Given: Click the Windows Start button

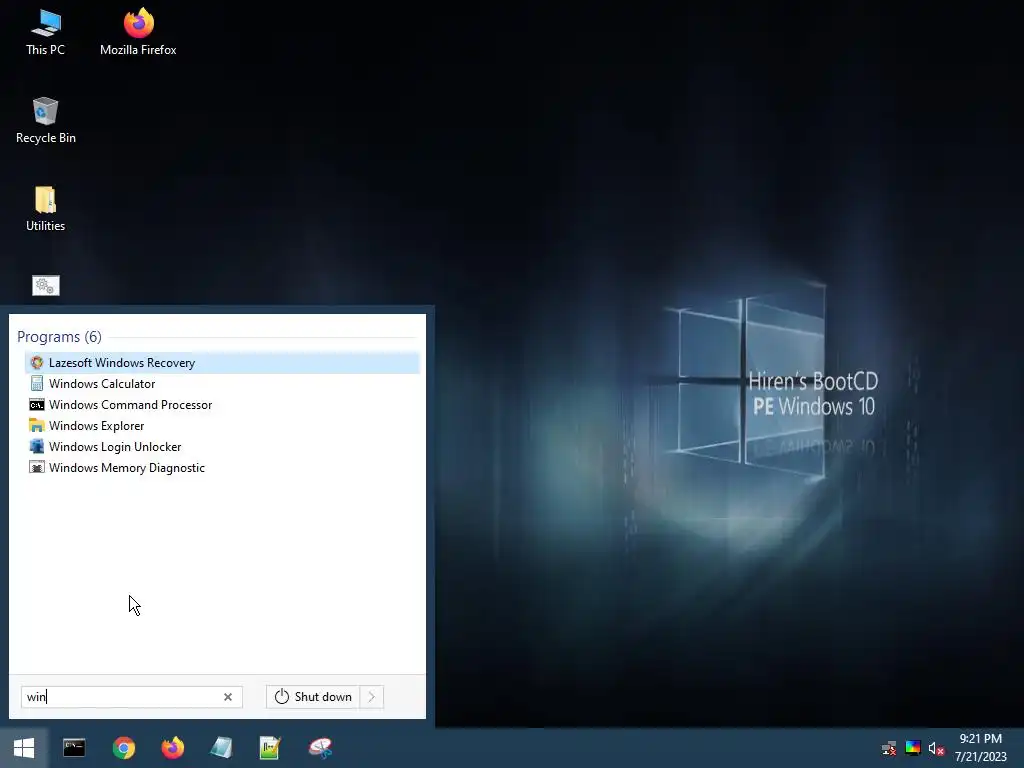Looking at the screenshot, I should pos(24,748).
